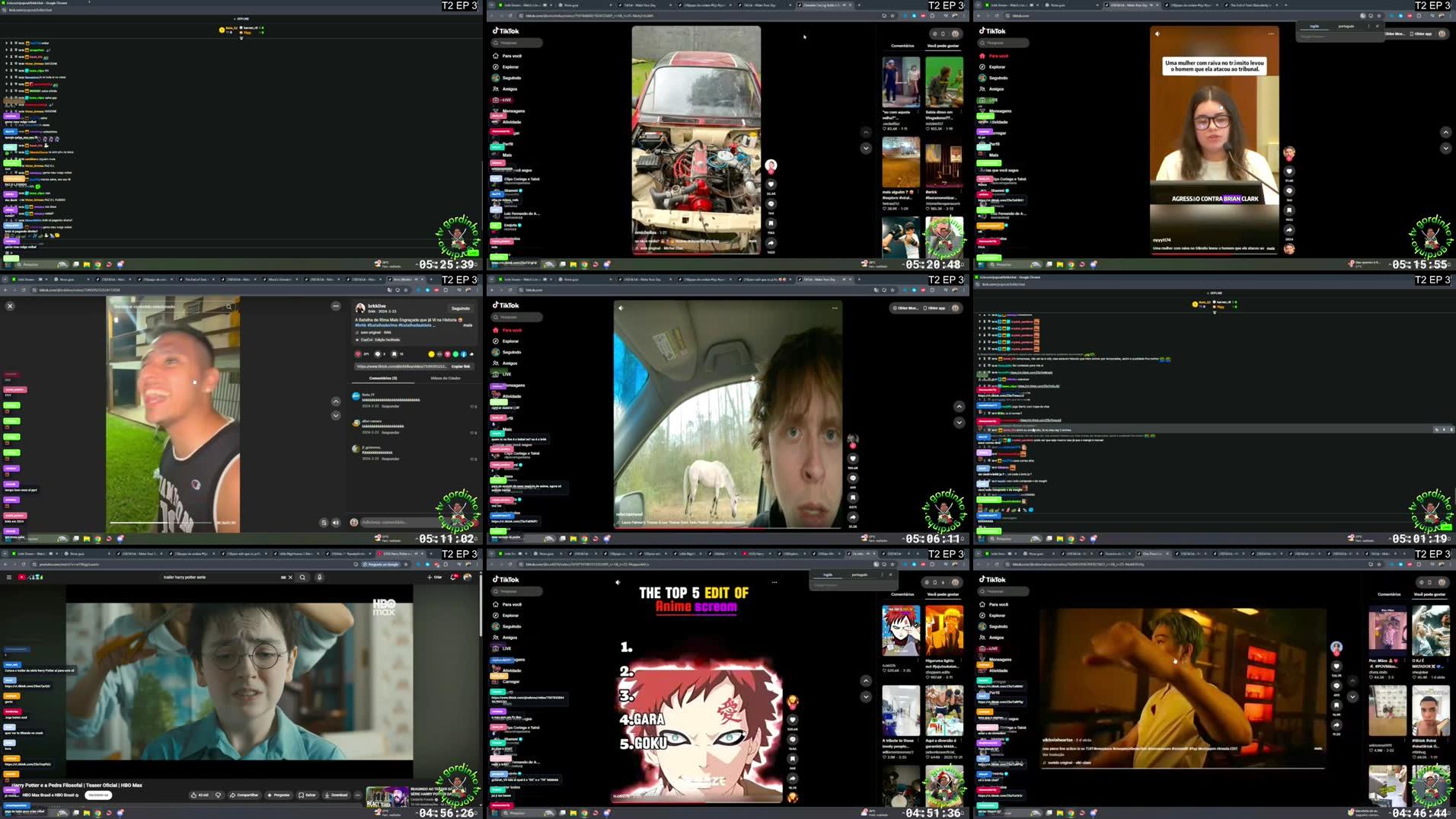
Task: Like the car engine TikTok video
Action: (771, 184)
